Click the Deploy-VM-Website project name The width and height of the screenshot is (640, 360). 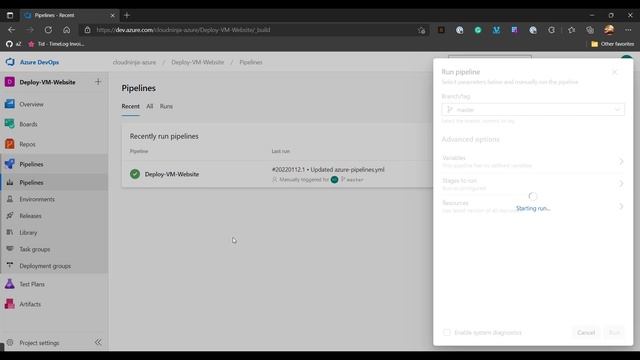(x=47, y=82)
